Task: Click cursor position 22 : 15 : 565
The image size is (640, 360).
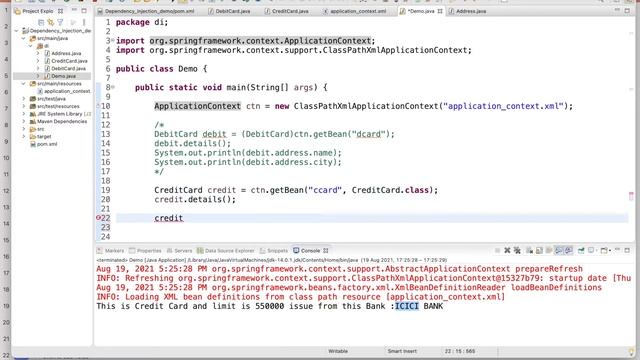Action: pyautogui.click(x=460, y=351)
